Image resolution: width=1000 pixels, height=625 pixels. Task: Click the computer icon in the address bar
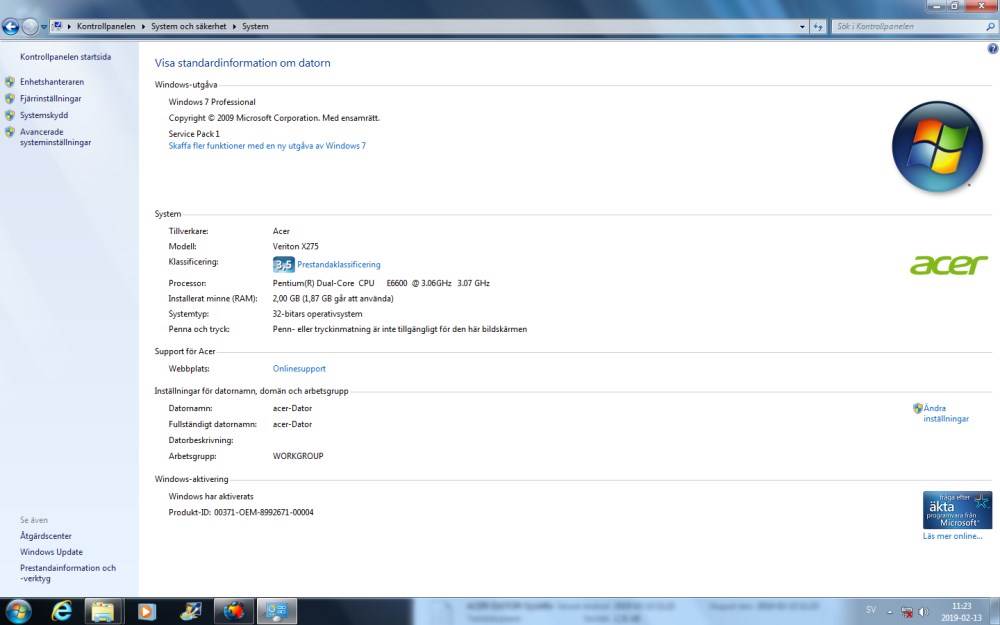tap(57, 26)
